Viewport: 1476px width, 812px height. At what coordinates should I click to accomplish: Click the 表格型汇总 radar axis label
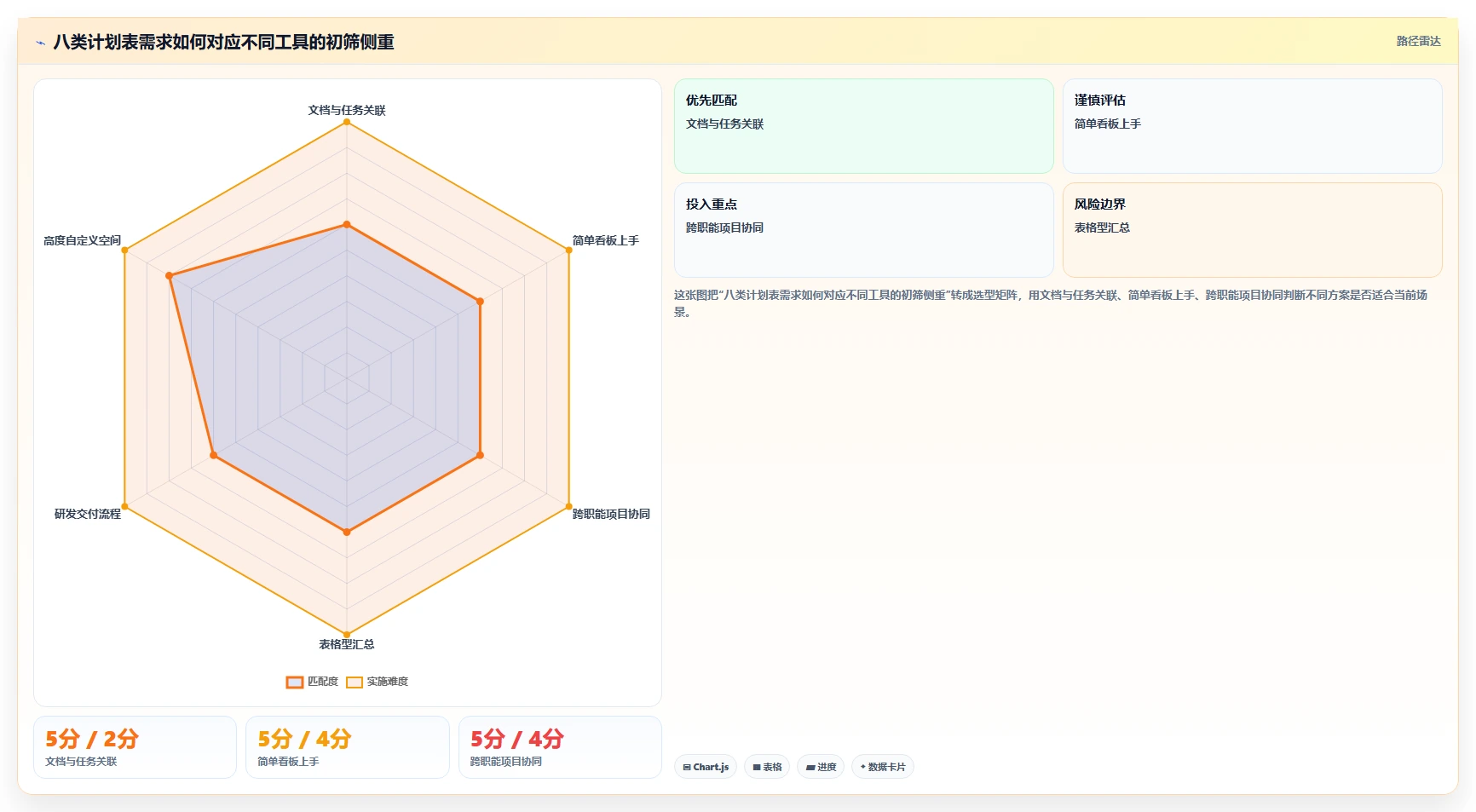pyautogui.click(x=347, y=644)
